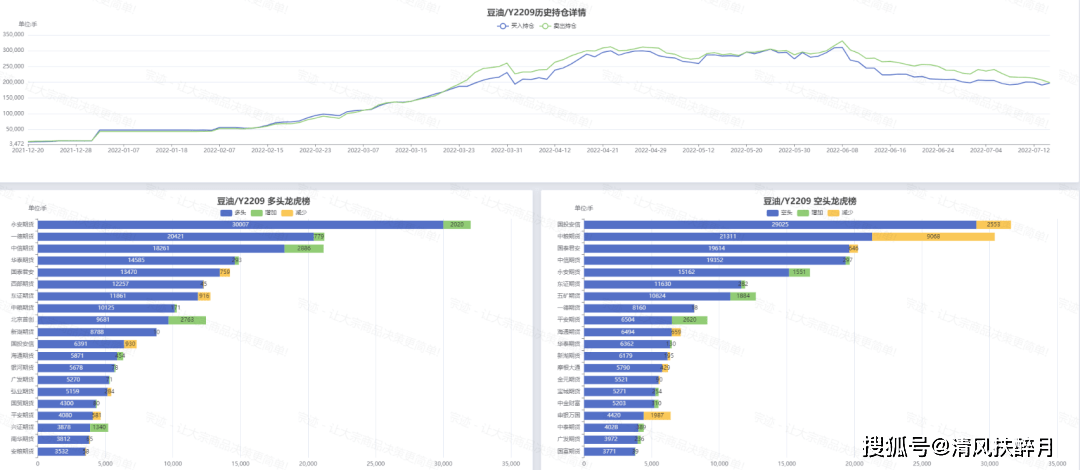Click the 2022-06-08 date on the x-axis
1080x470 pixels.
(843, 150)
